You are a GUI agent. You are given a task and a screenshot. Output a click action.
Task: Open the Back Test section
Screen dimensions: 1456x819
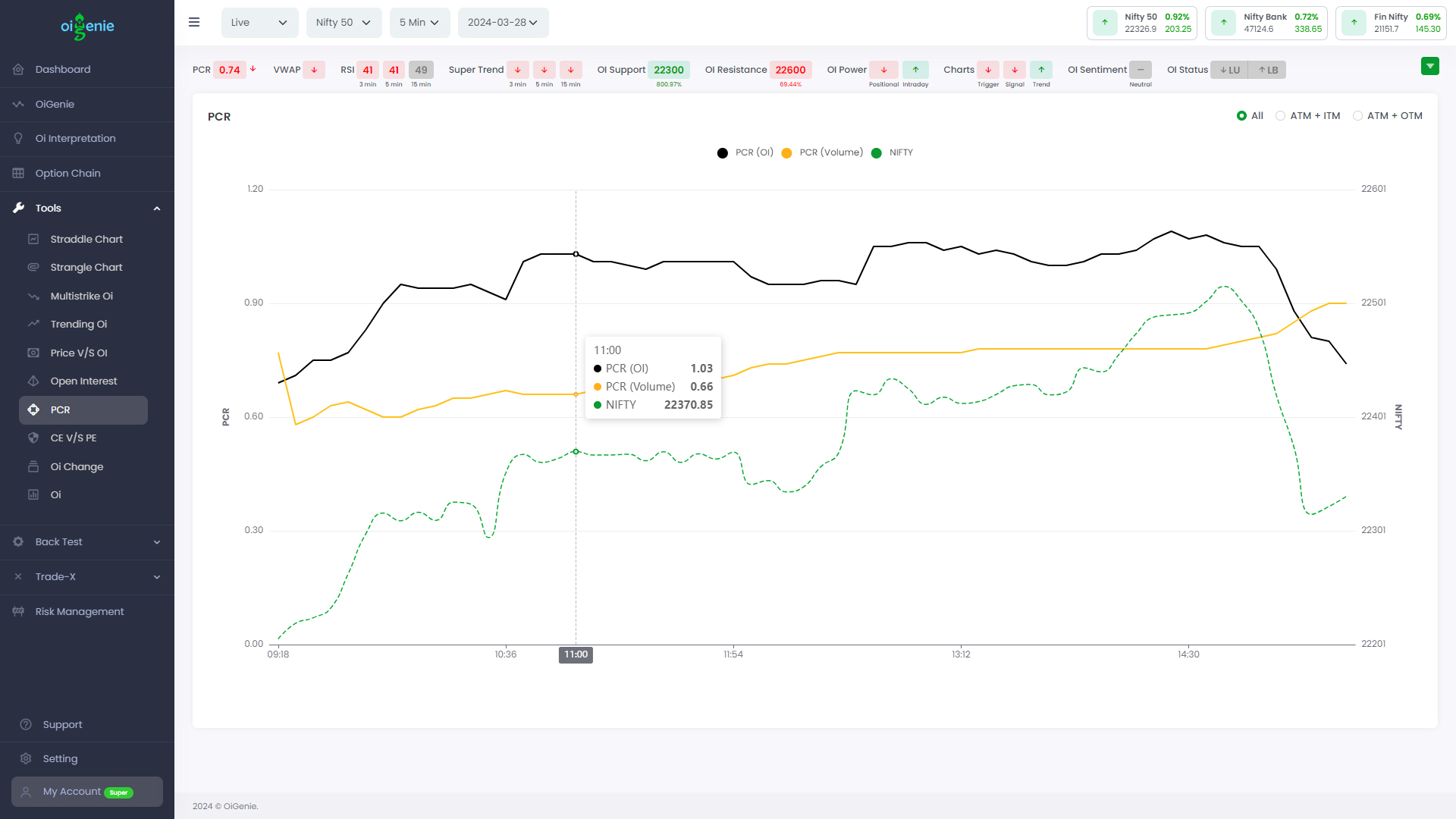(x=87, y=541)
